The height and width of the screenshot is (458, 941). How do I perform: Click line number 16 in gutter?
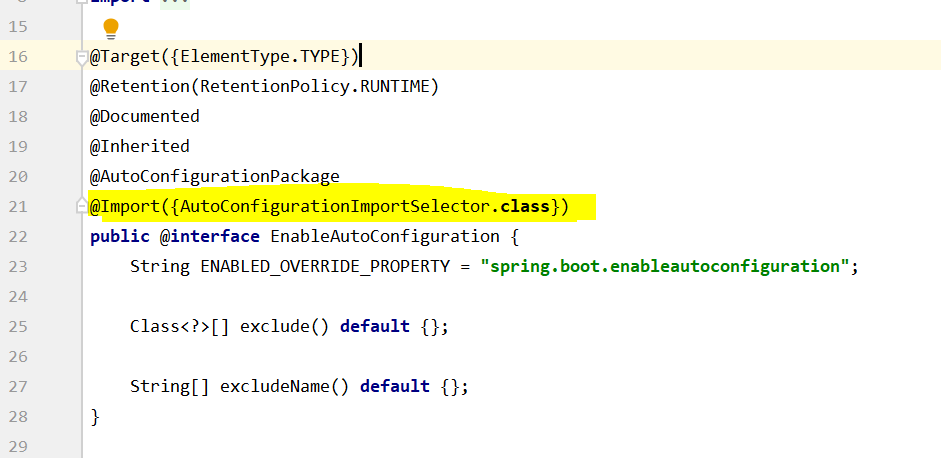tap(19, 56)
